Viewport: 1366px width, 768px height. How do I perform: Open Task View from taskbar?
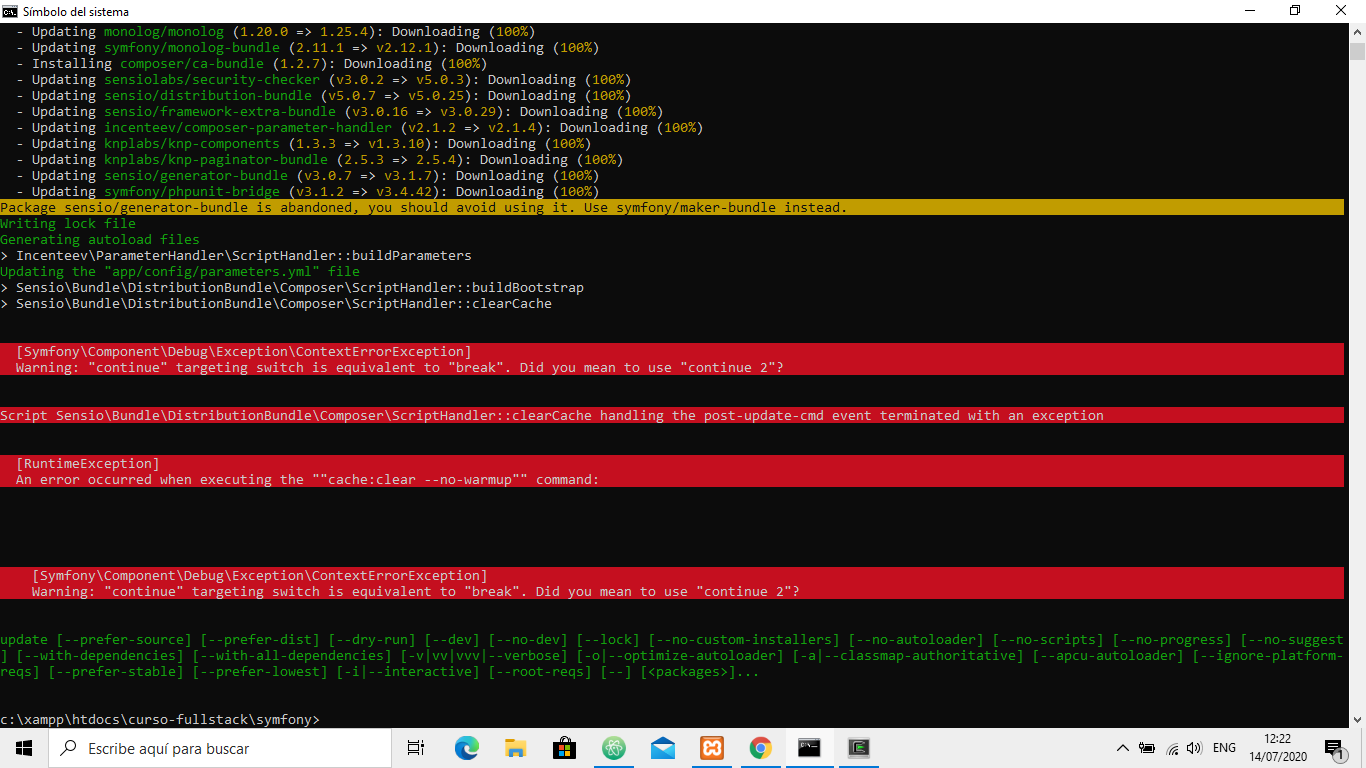(416, 748)
